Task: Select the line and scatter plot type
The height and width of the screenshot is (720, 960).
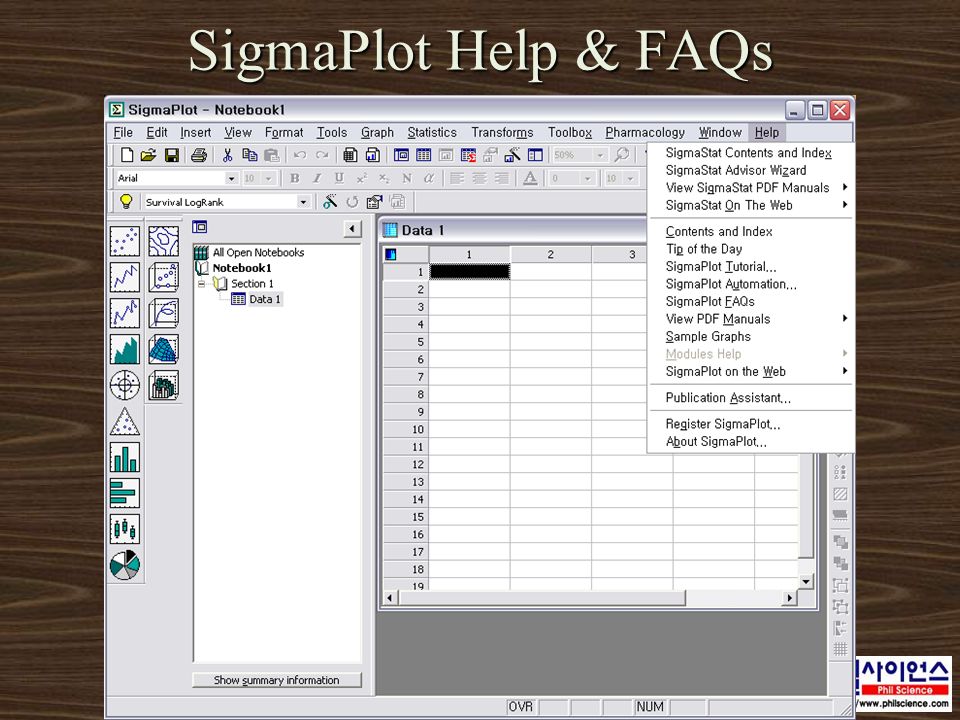Action: coord(125,313)
